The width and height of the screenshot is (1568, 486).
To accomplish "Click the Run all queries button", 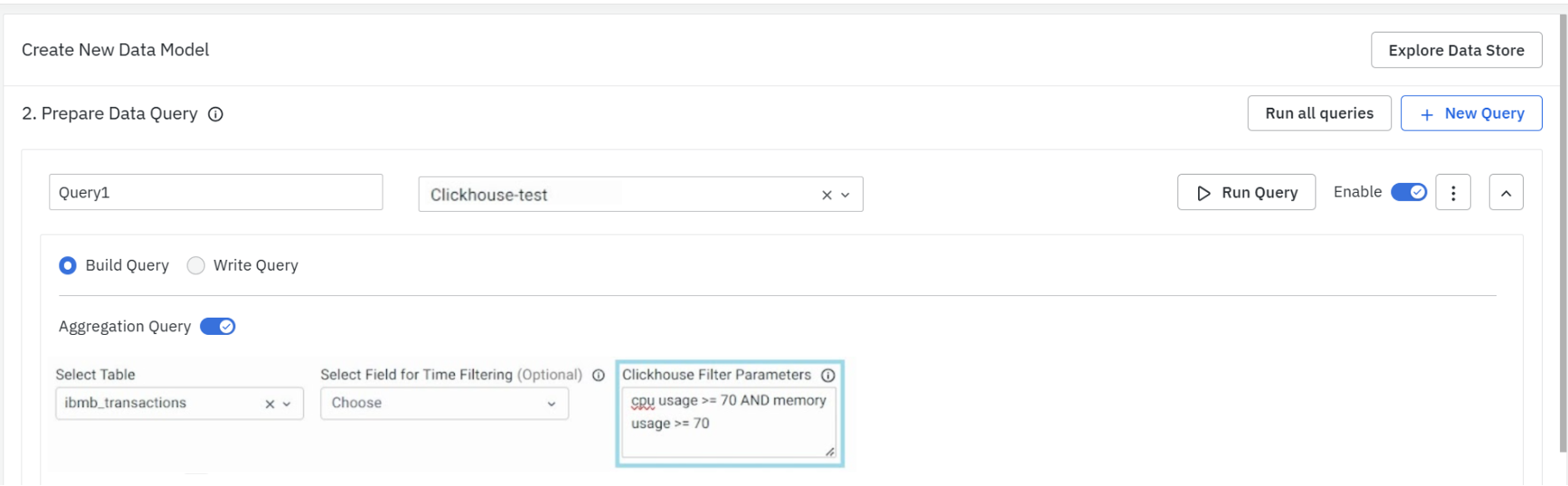I will coord(1318,113).
